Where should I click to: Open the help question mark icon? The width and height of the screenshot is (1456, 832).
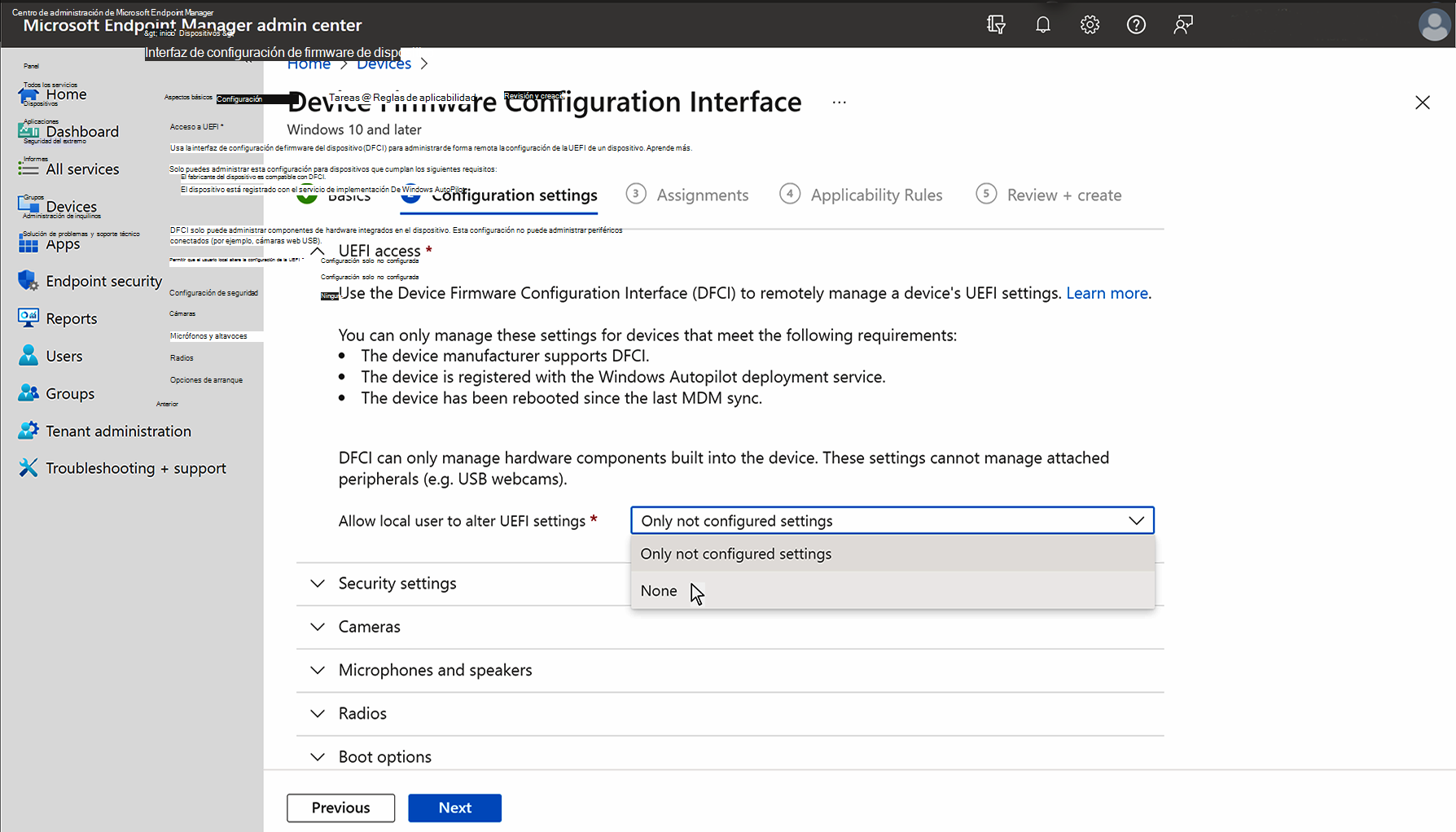[1136, 24]
